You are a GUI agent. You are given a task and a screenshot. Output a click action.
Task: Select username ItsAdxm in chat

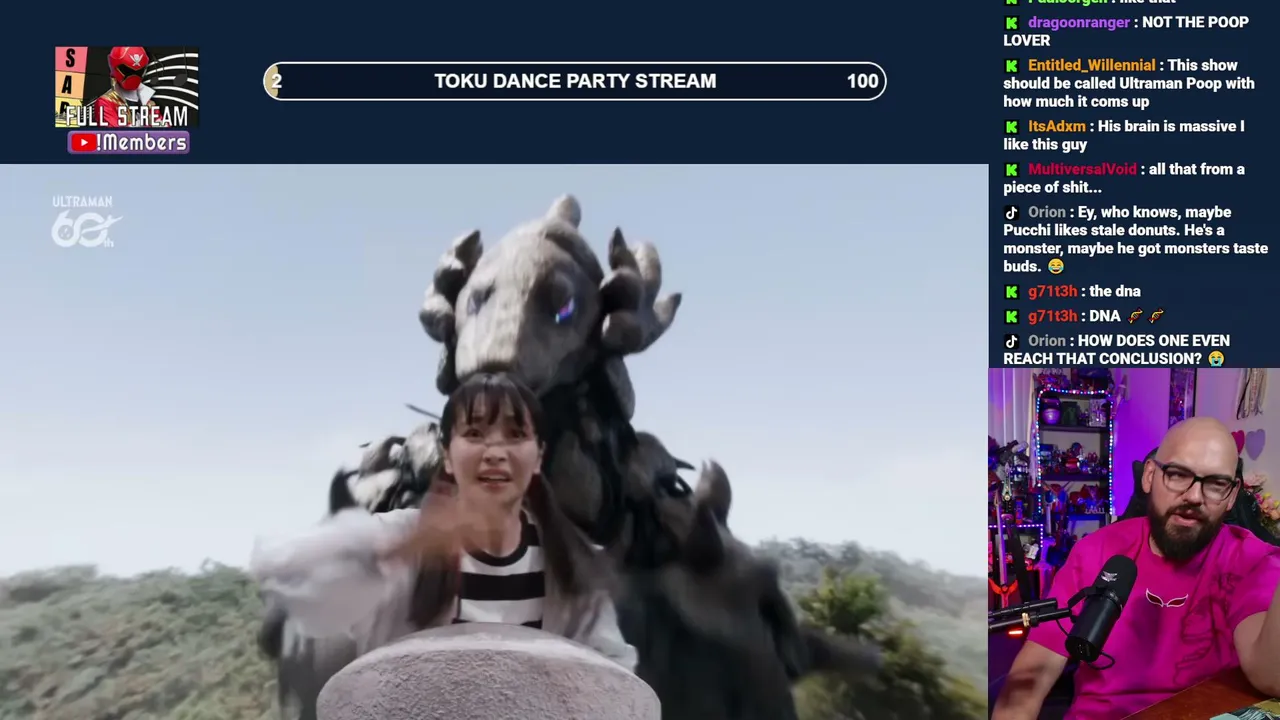[x=1056, y=126]
